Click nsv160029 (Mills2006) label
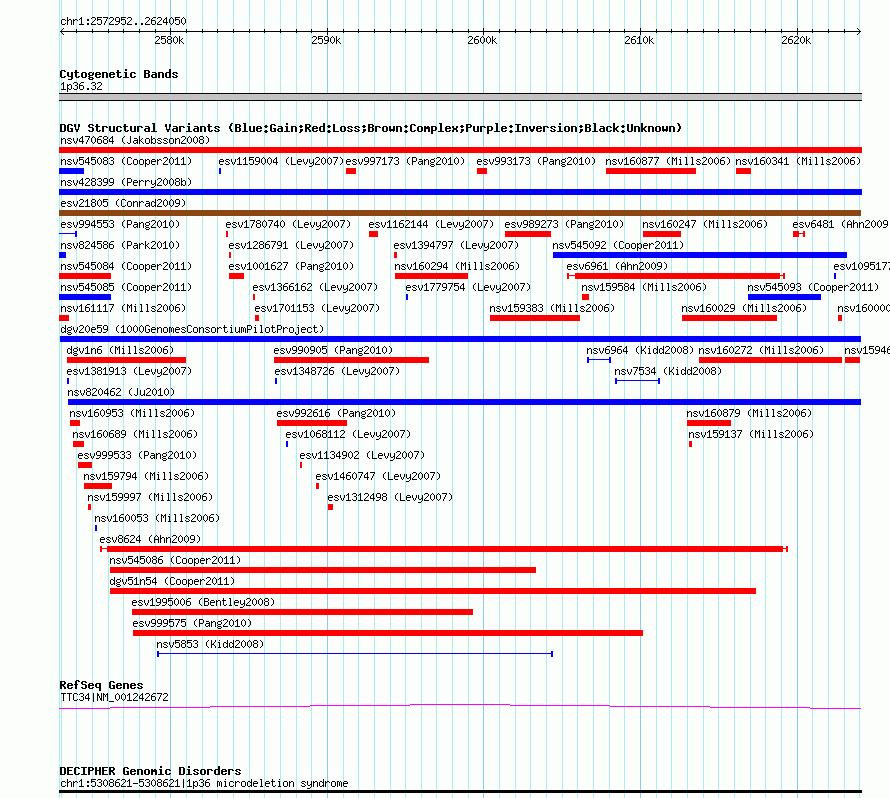The width and height of the screenshot is (890, 798). [x=744, y=308]
